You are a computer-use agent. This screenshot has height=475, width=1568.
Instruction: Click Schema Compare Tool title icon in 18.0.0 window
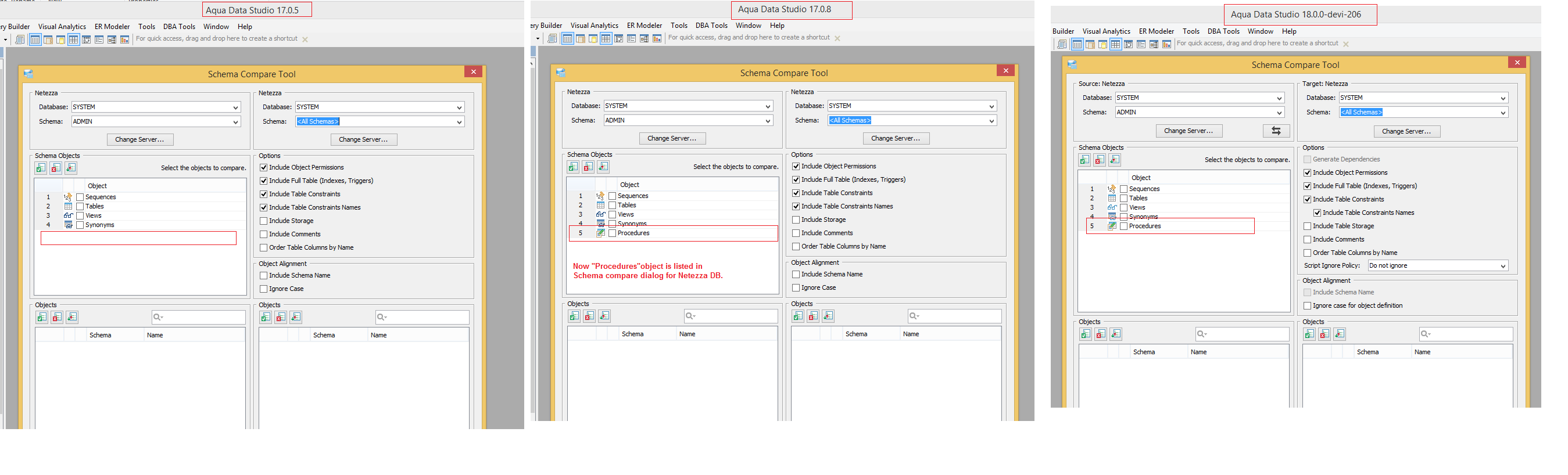click(x=1072, y=64)
